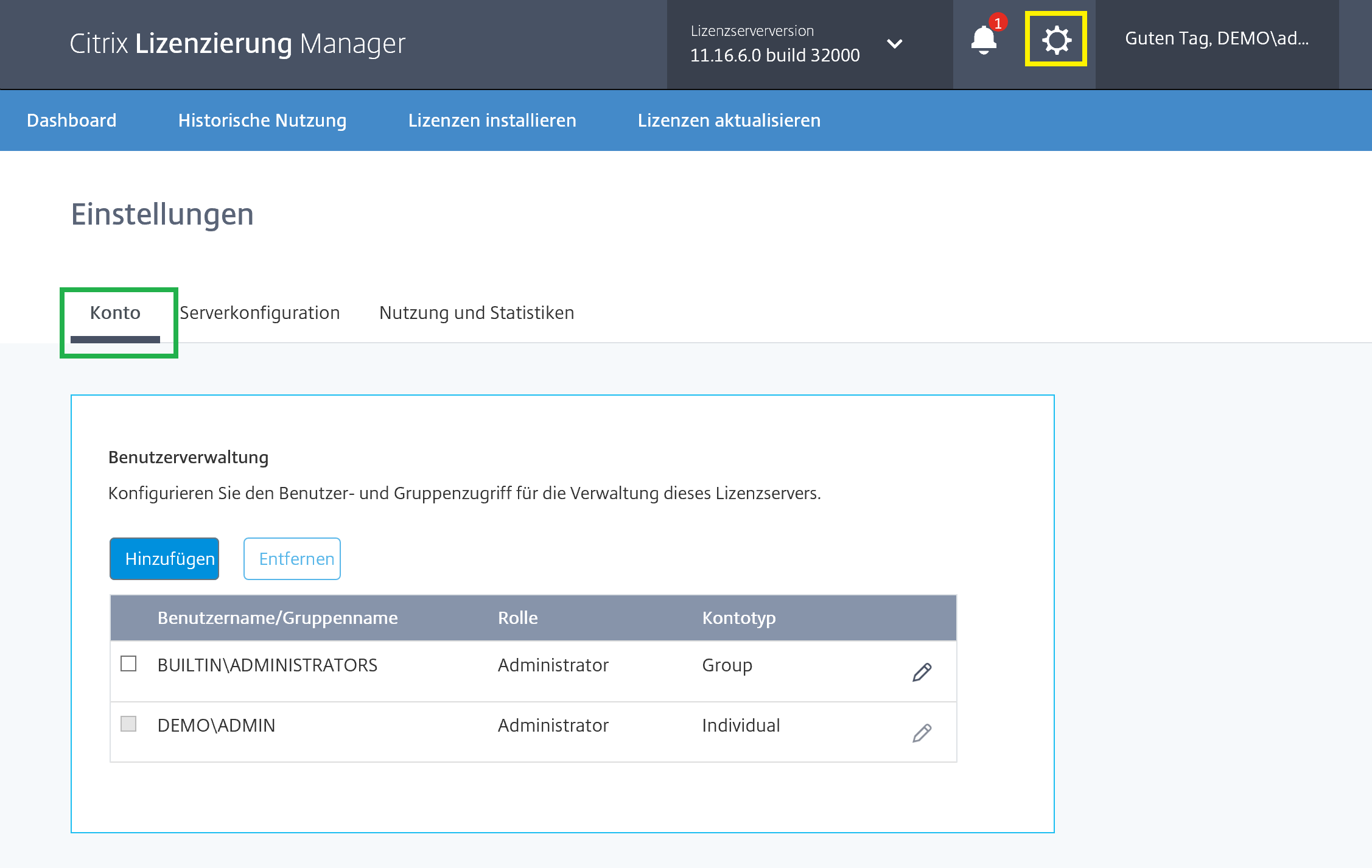The image size is (1372, 868).
Task: Switch to the Serverkonfiguration tab
Action: click(x=260, y=313)
